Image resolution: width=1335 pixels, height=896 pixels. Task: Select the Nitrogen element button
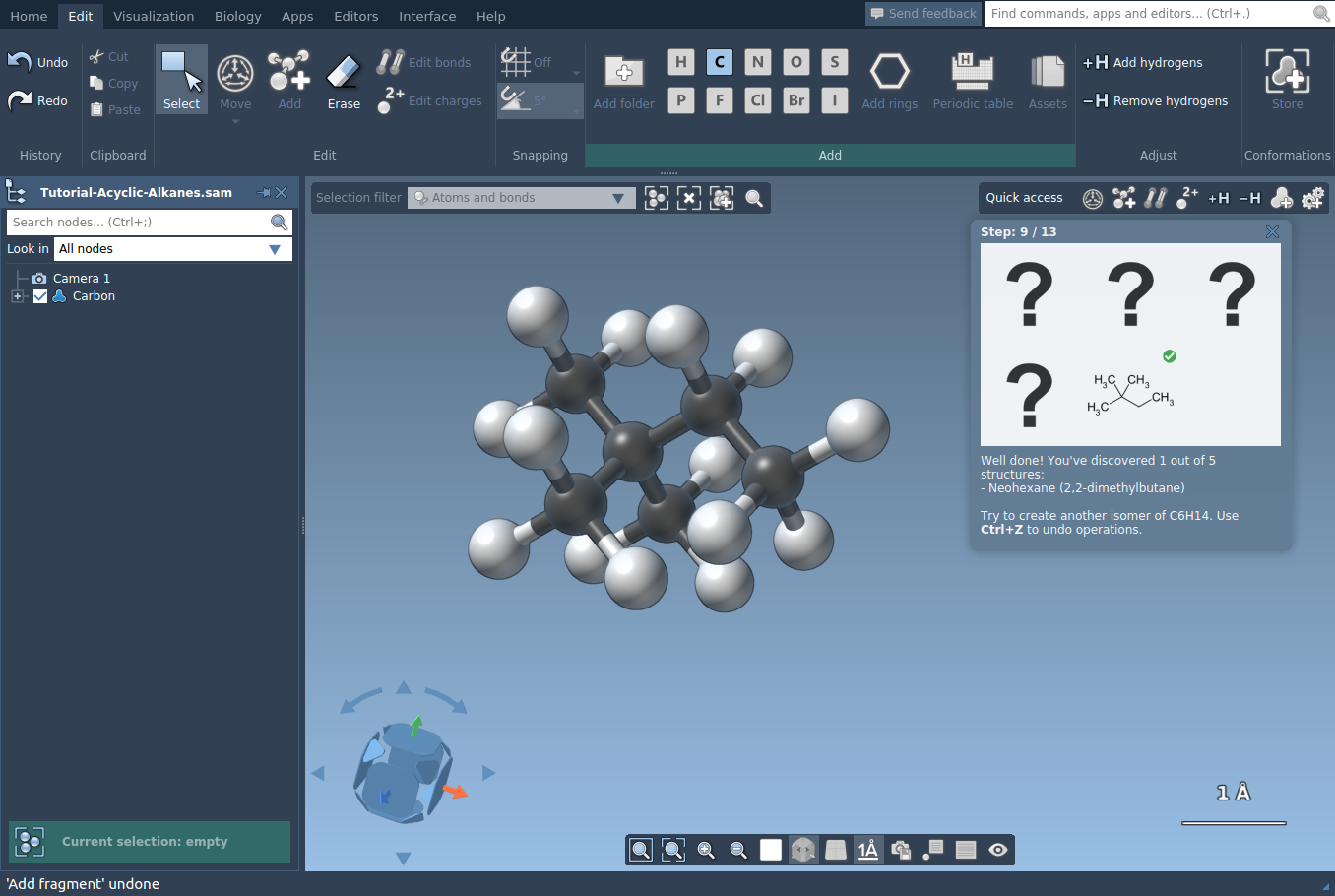[x=757, y=62]
